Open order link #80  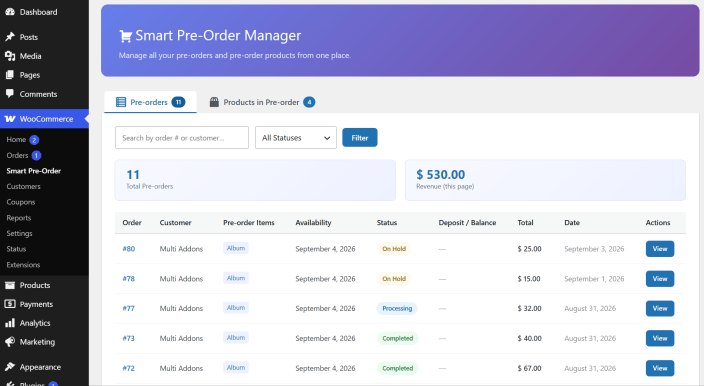(x=128, y=249)
